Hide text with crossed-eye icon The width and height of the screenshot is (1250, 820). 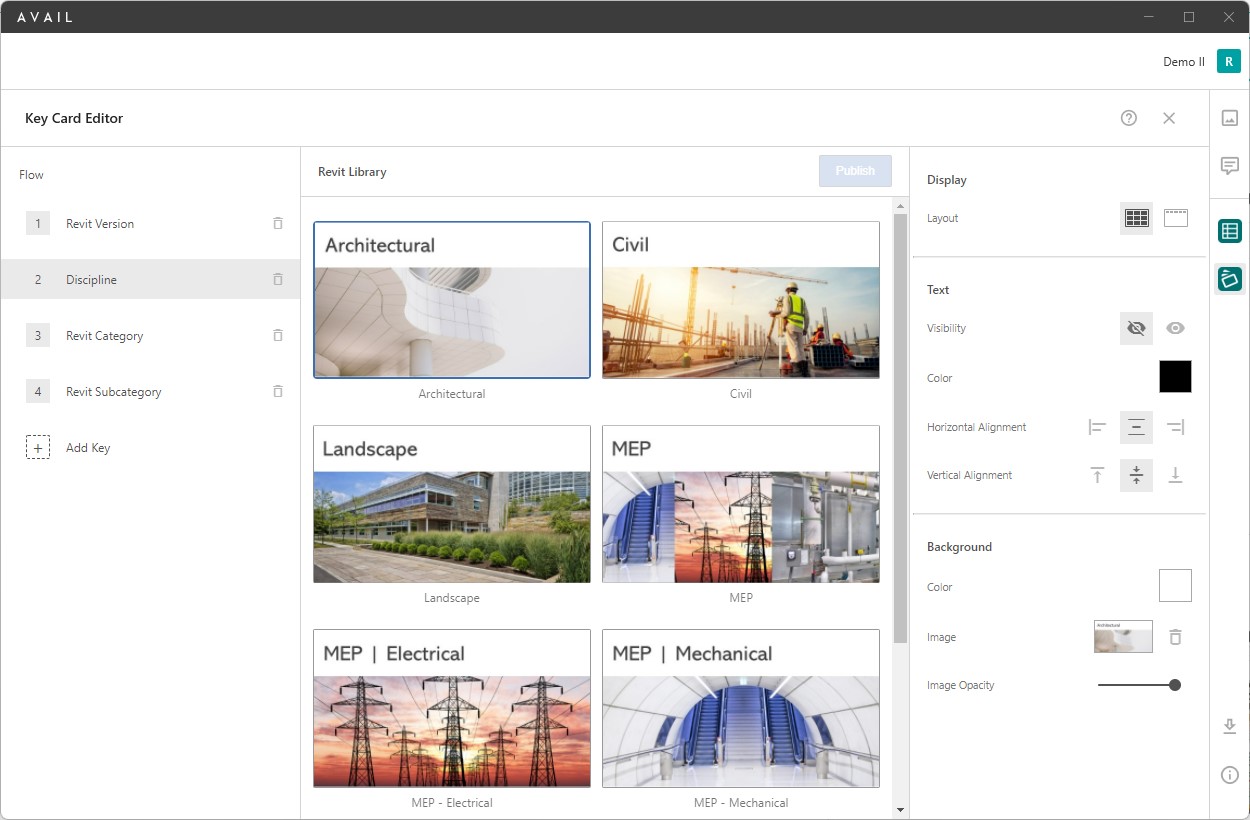pos(1136,328)
